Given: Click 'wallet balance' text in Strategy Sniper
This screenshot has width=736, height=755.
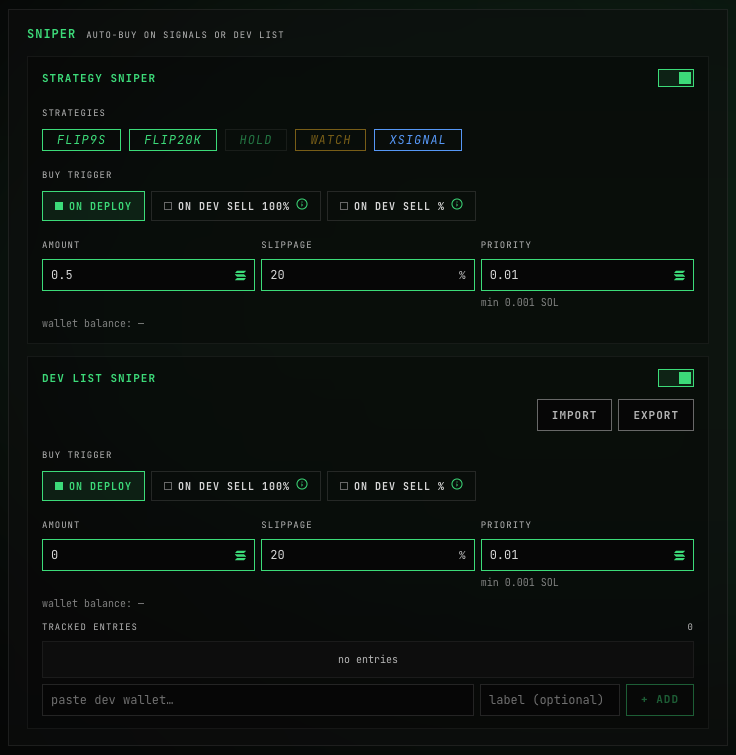Looking at the screenshot, I should [93, 324].
